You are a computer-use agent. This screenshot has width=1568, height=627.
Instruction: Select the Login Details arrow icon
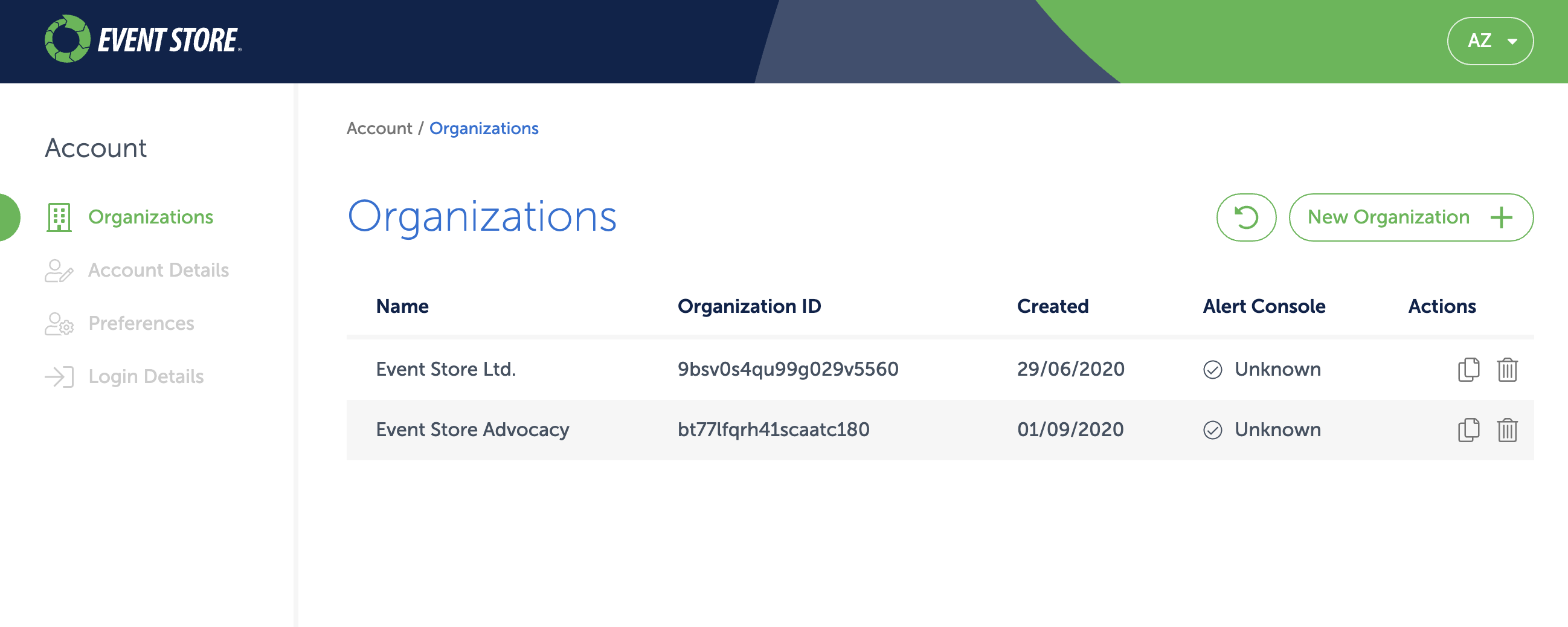(x=60, y=376)
